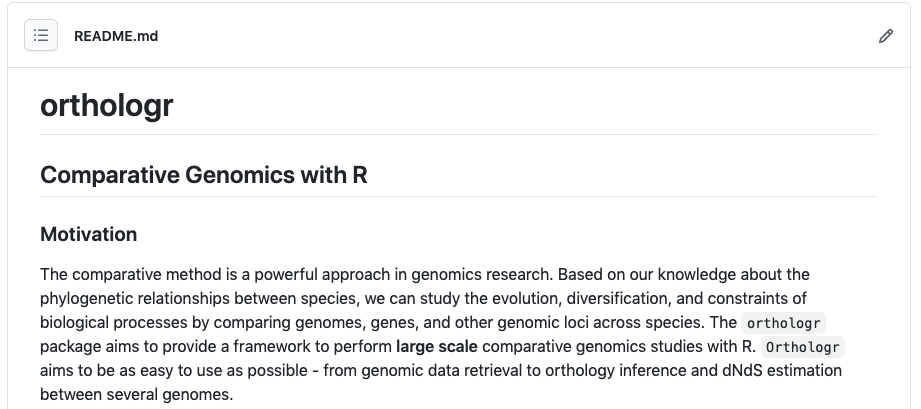Click the horizontal rule under orthologr title
This screenshot has height=409, width=921.
point(459,134)
